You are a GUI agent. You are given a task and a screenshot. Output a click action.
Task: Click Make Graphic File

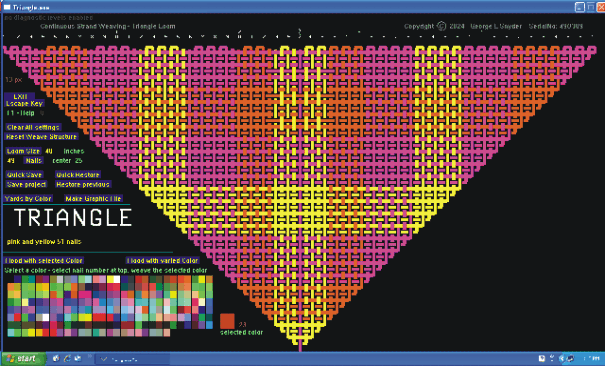coord(93,199)
